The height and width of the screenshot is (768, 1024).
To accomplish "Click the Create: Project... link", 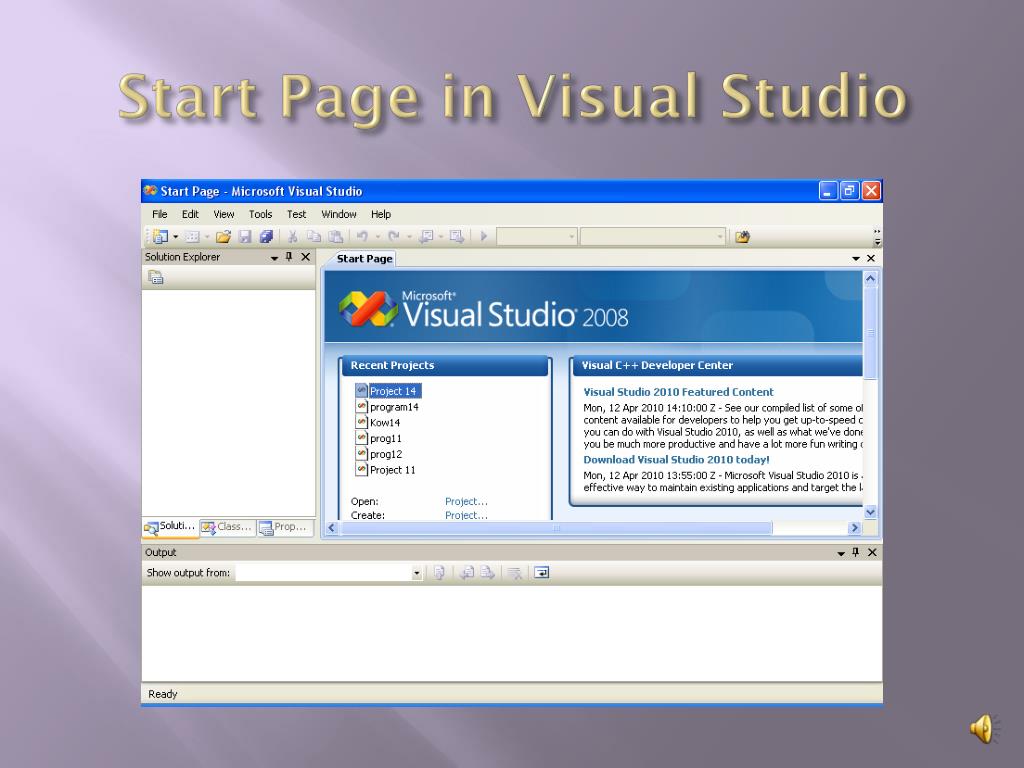I will click(466, 515).
